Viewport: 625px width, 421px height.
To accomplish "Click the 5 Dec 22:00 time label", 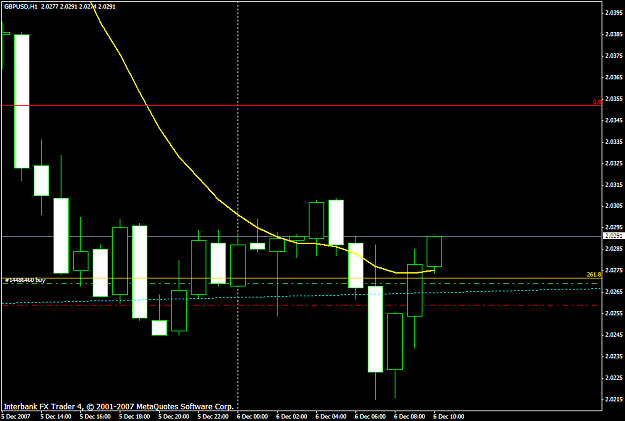I will click(x=213, y=417).
